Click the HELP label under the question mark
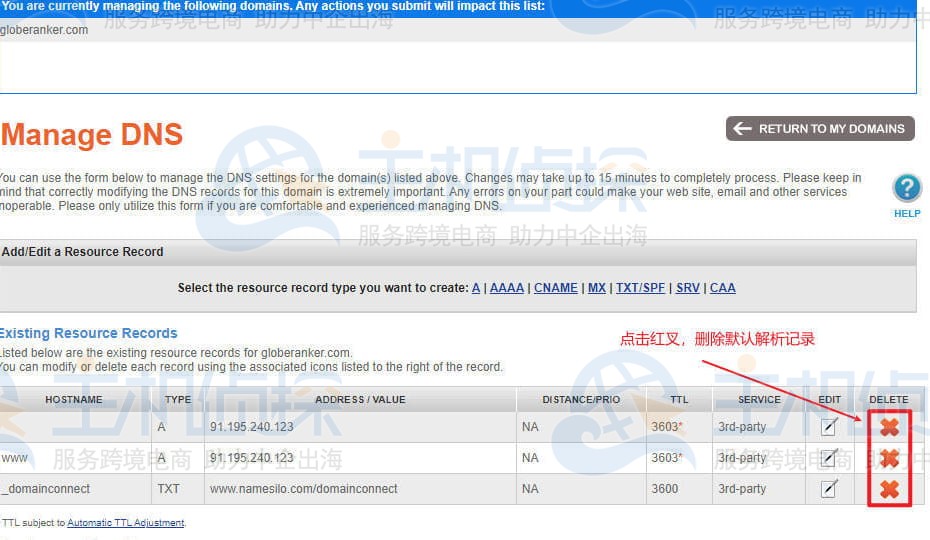This screenshot has width=930, height=540. (907, 214)
